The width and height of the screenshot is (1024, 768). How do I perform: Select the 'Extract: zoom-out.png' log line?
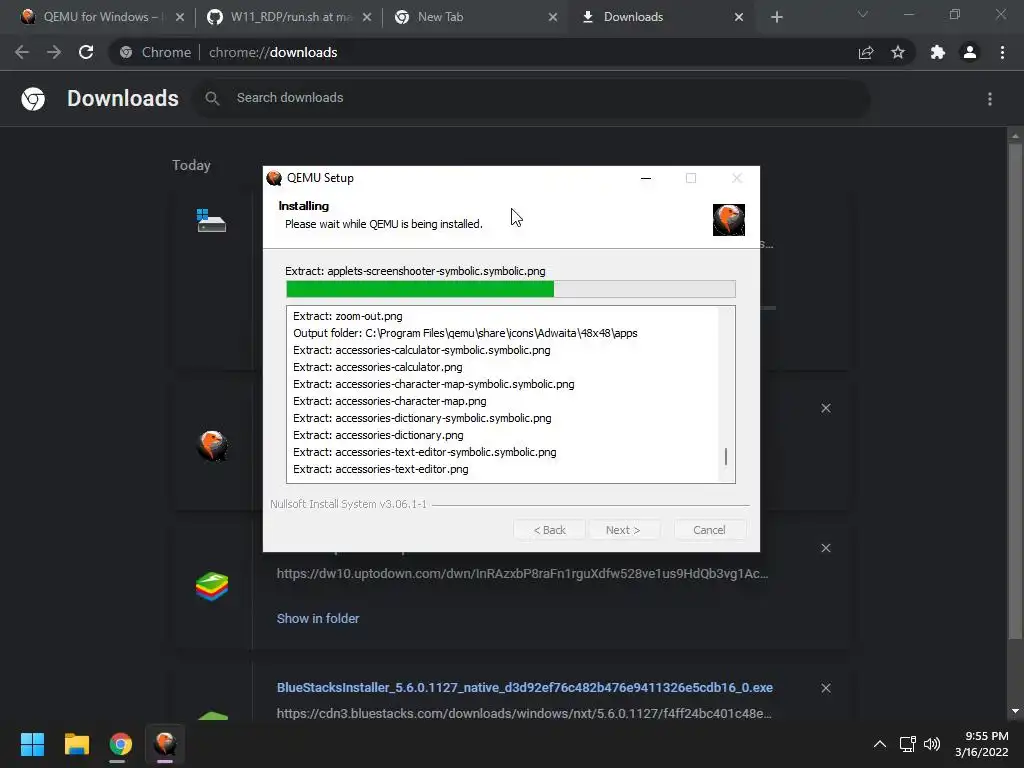347,316
